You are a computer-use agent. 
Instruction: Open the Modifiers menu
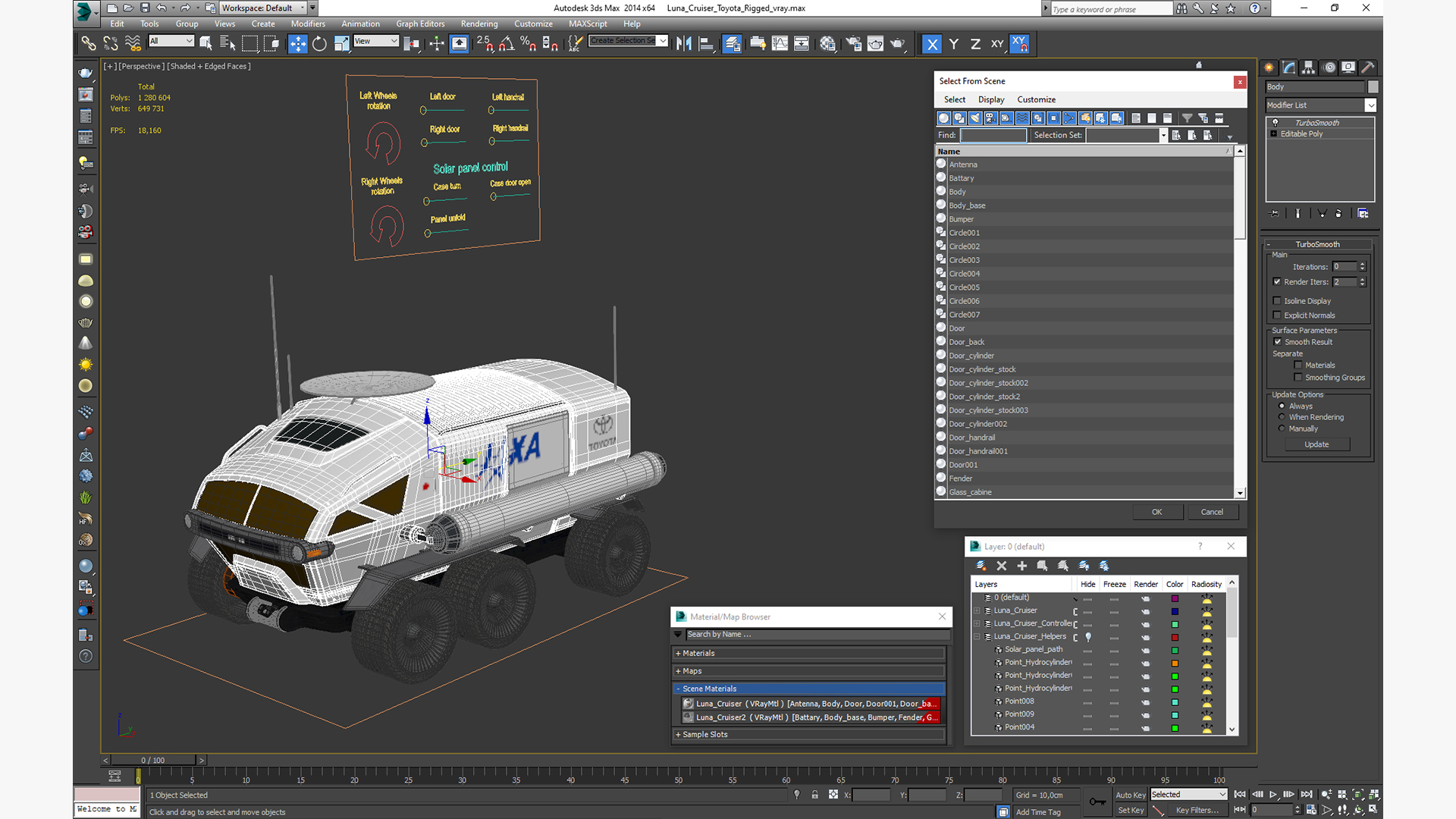point(308,24)
